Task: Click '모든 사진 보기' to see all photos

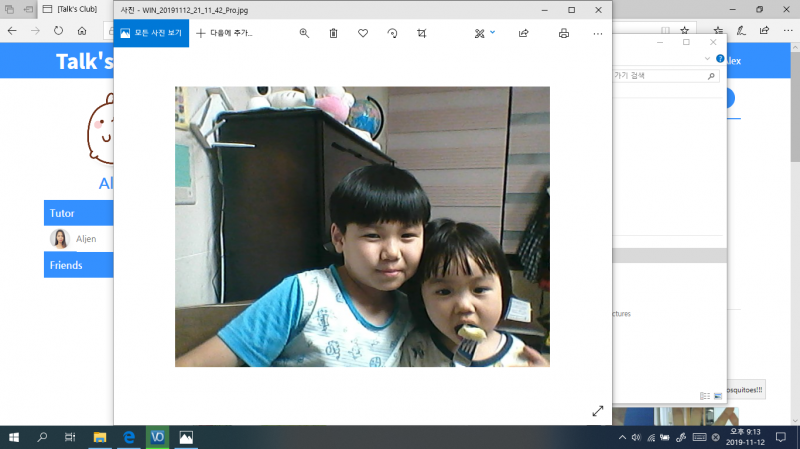Action: point(151,33)
